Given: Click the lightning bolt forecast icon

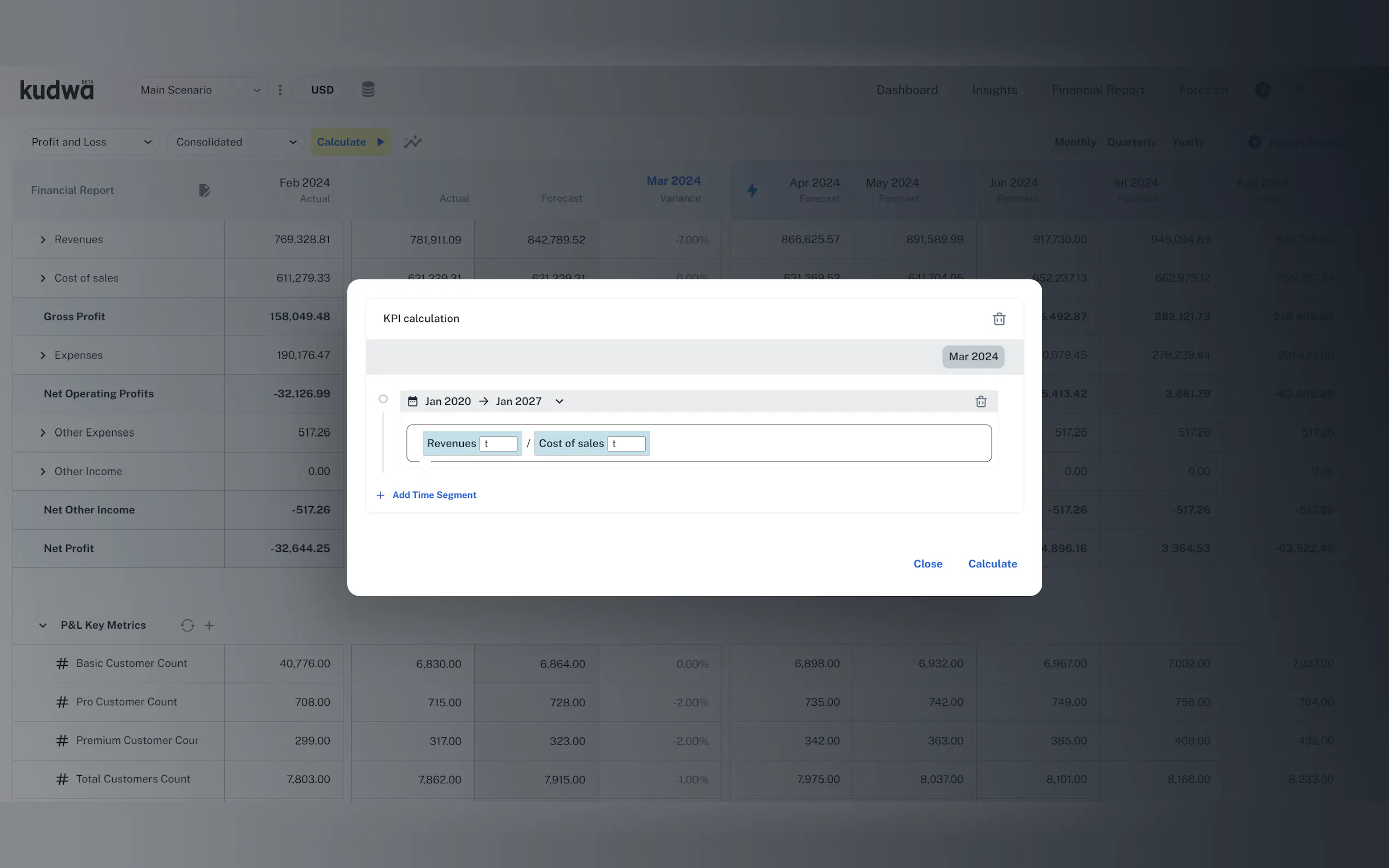Looking at the screenshot, I should click(751, 190).
